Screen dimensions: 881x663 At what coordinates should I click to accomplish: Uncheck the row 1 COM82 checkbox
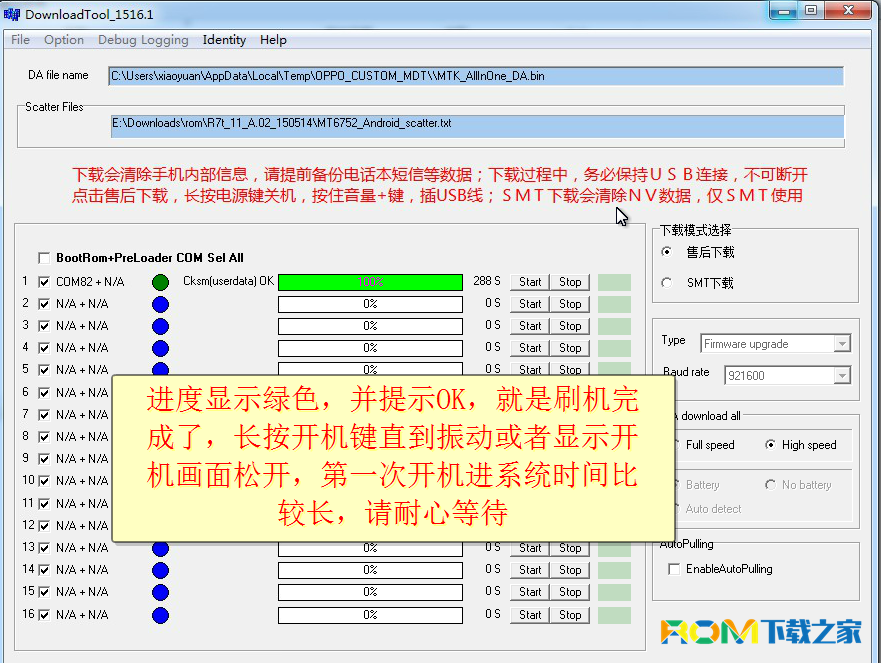point(44,281)
